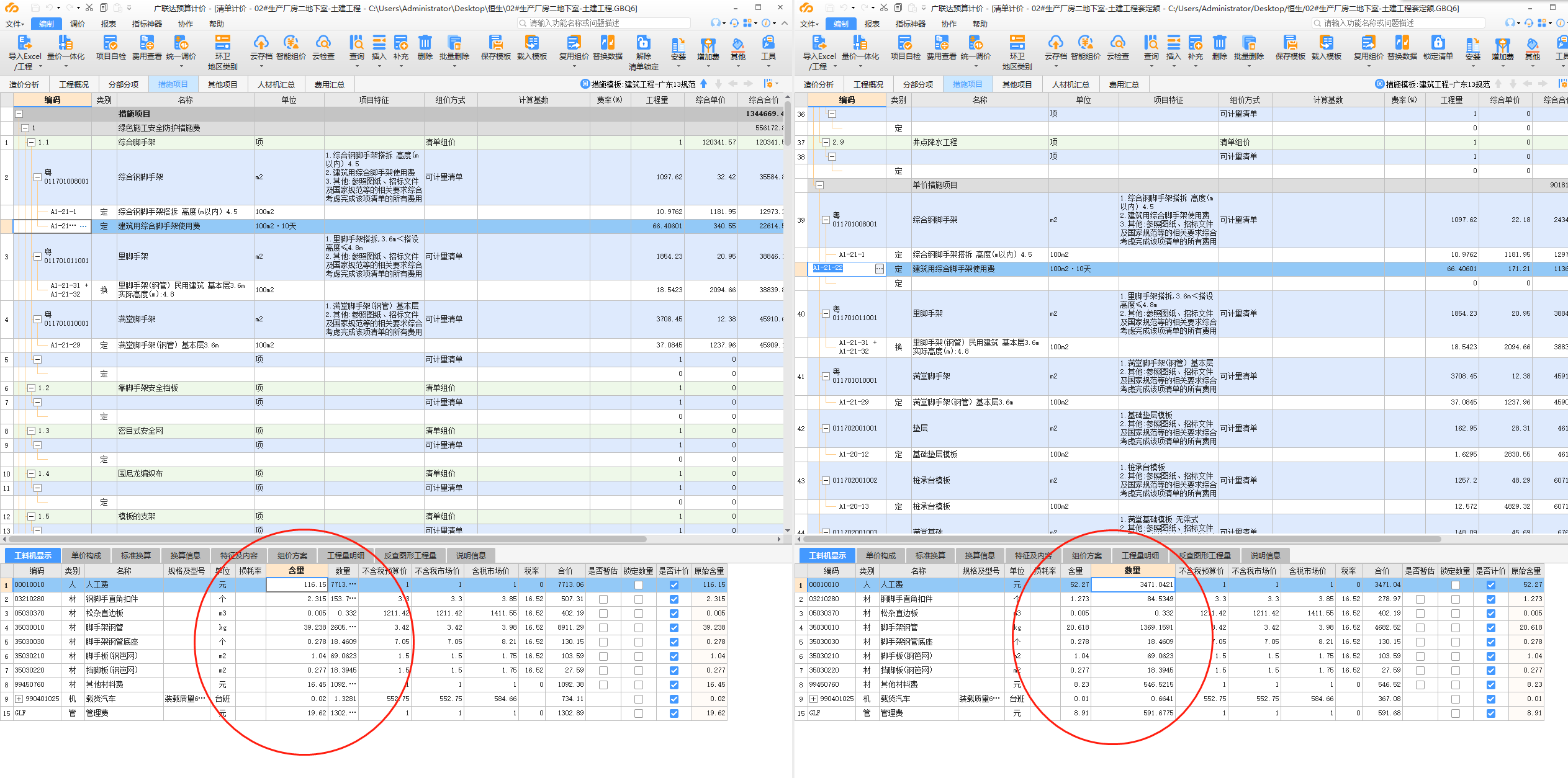Click 插入 icon in left window toolbar
1568x778 pixels.
click(x=379, y=43)
